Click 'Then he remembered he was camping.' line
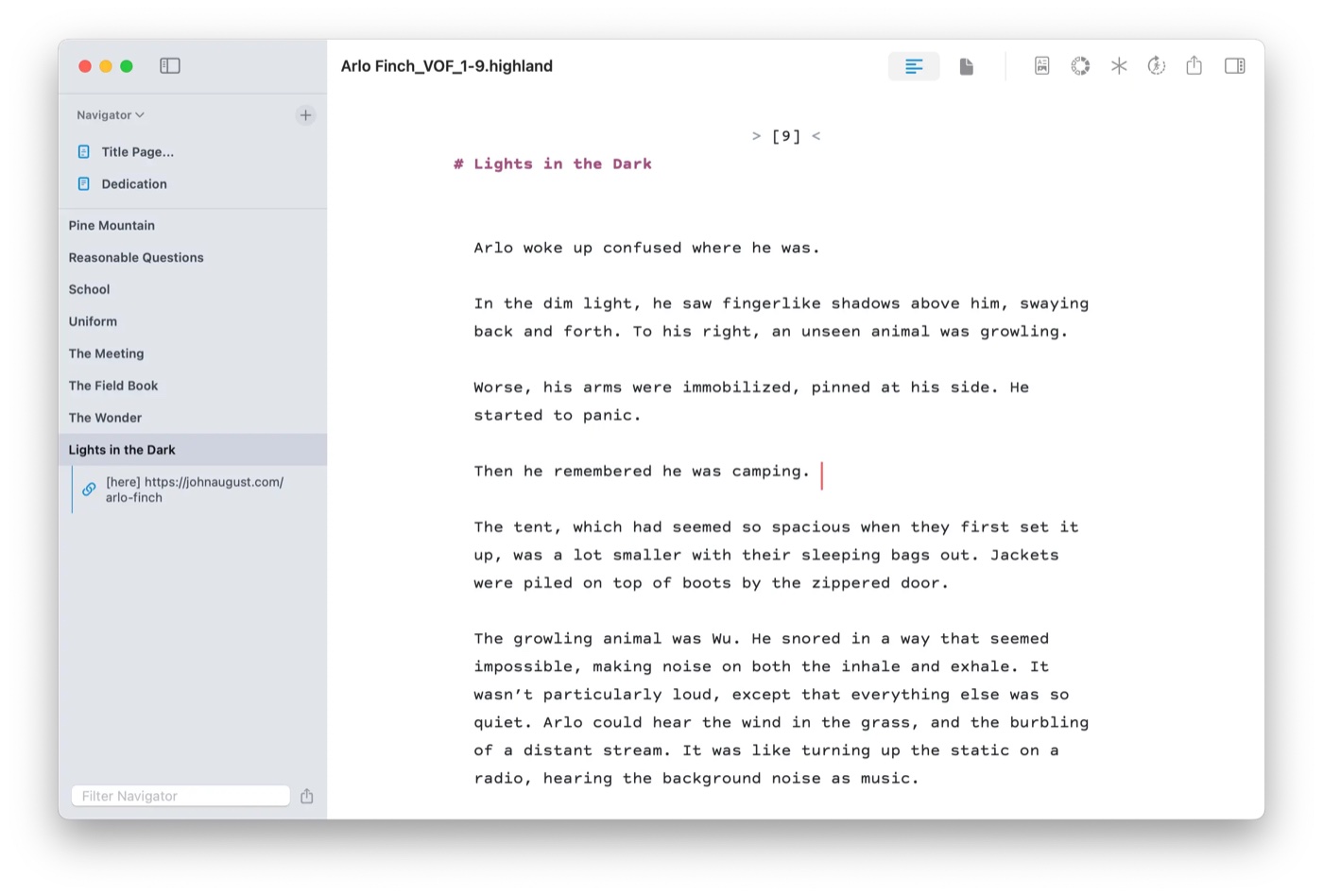Viewport: 1323px width, 896px height. tap(642, 472)
